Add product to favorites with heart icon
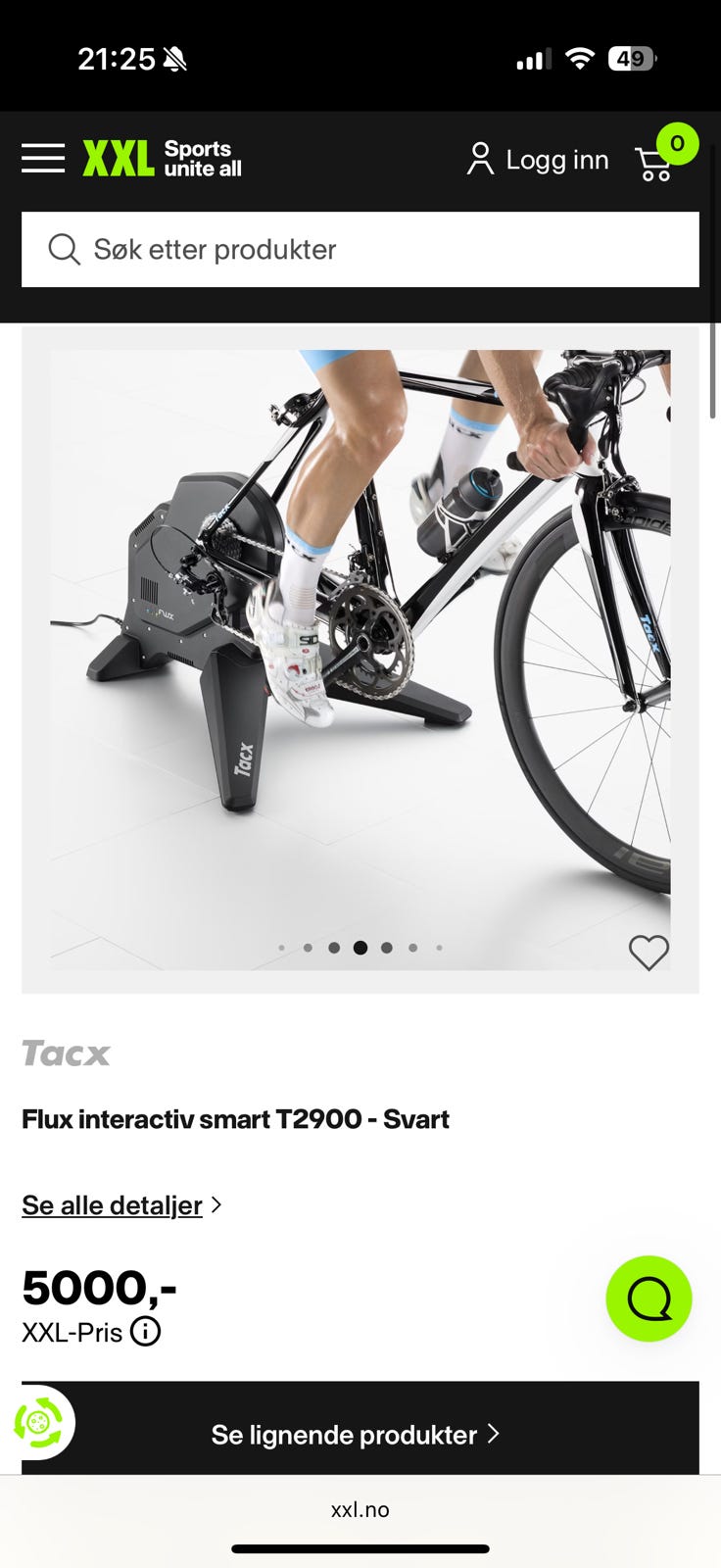The image size is (721, 1568). click(x=649, y=953)
